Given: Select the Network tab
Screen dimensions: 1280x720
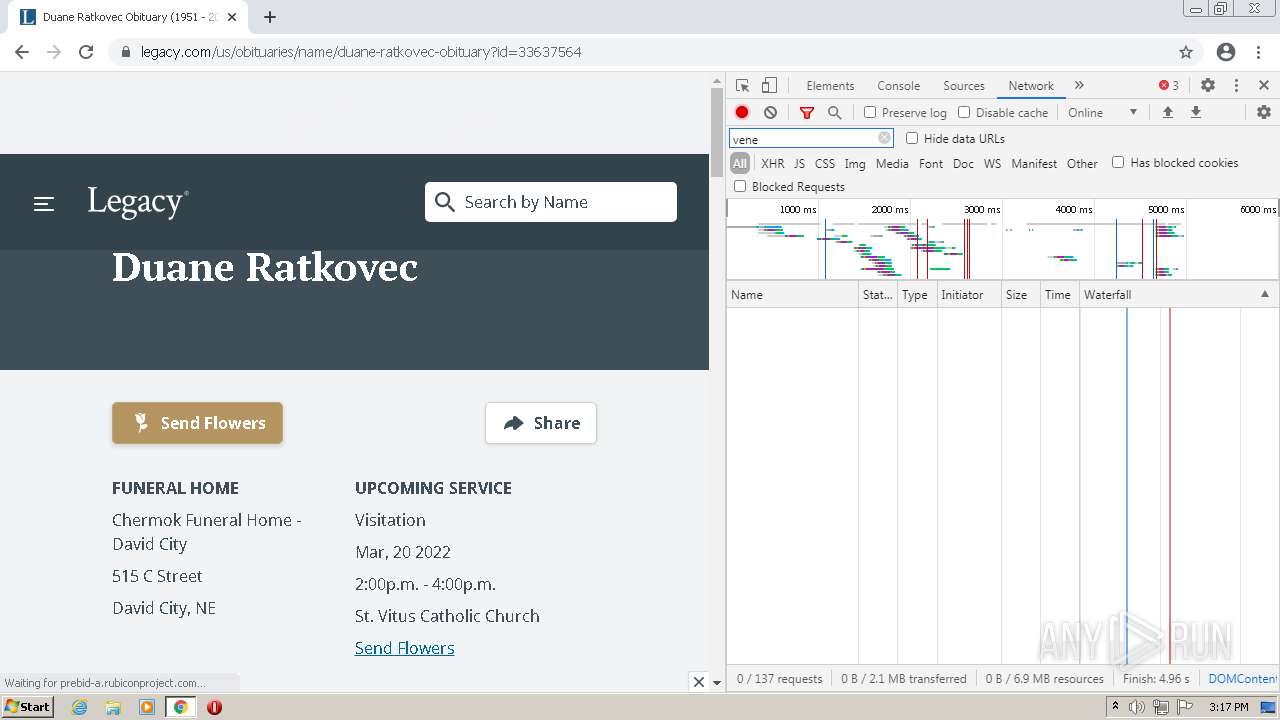Looking at the screenshot, I should pos(1031,86).
